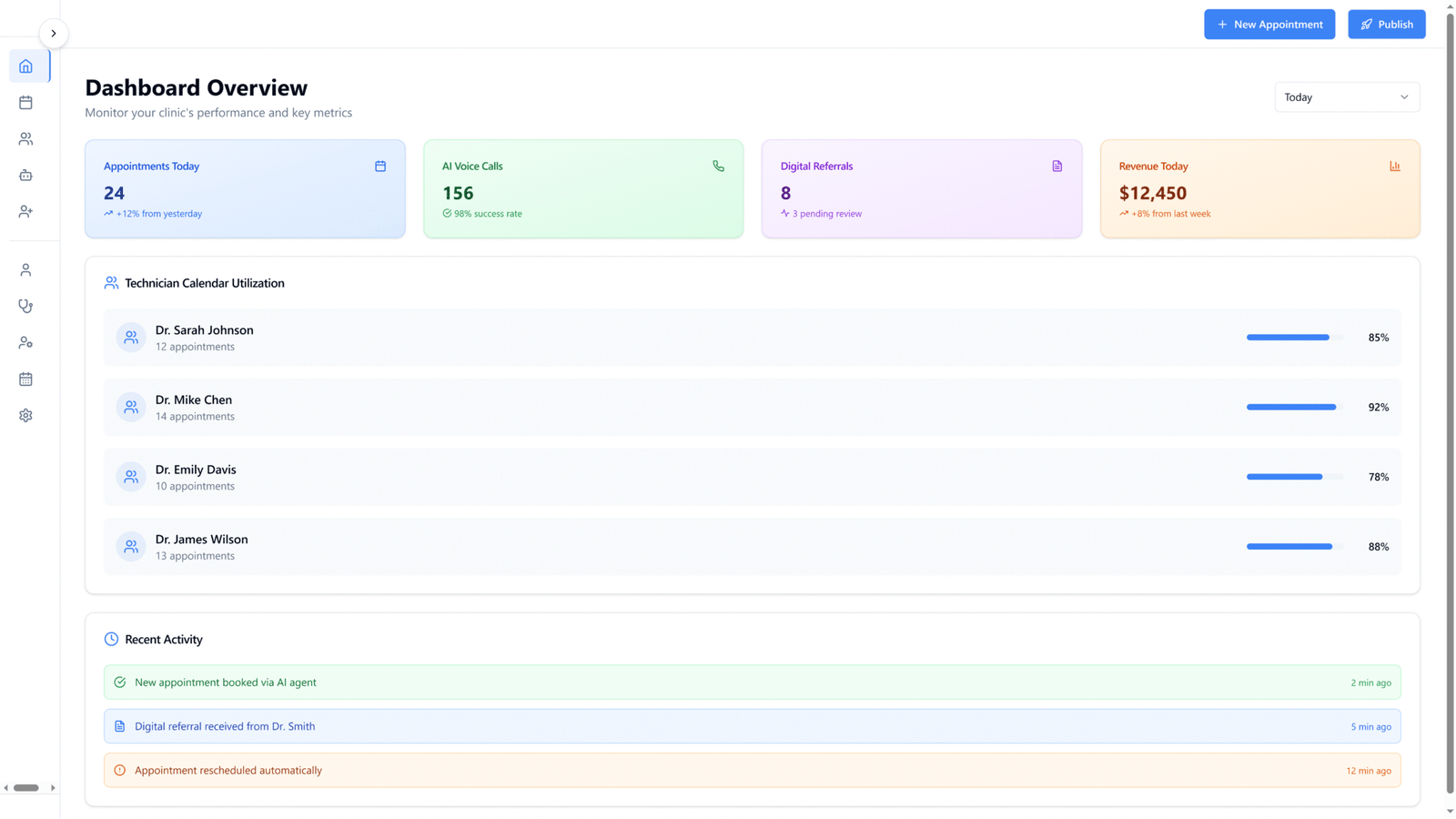Open the calendar grid icon above settings
This screenshot has width=1456, height=819.
point(25,379)
